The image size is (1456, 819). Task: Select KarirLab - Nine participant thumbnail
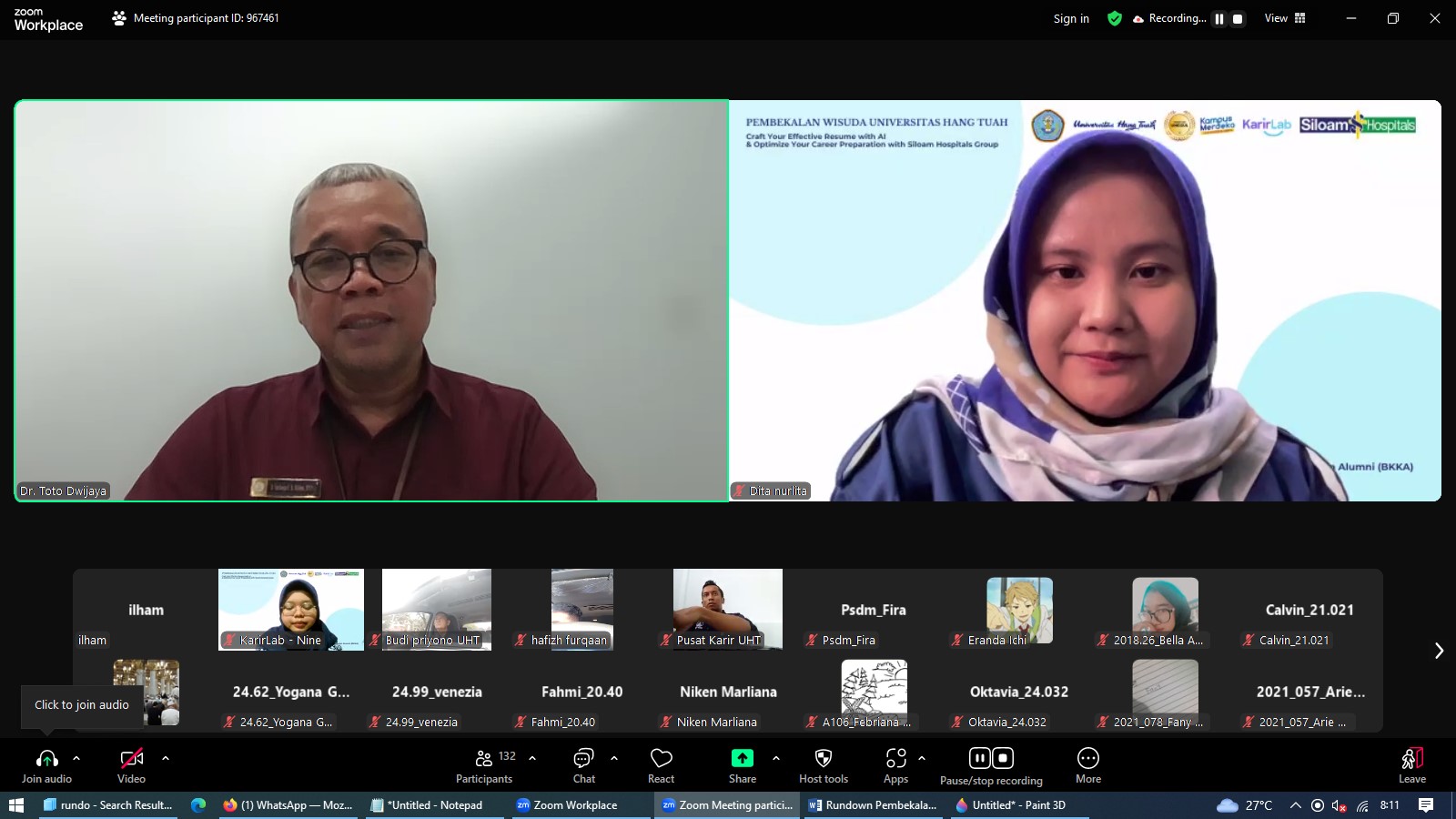pyautogui.click(x=291, y=609)
